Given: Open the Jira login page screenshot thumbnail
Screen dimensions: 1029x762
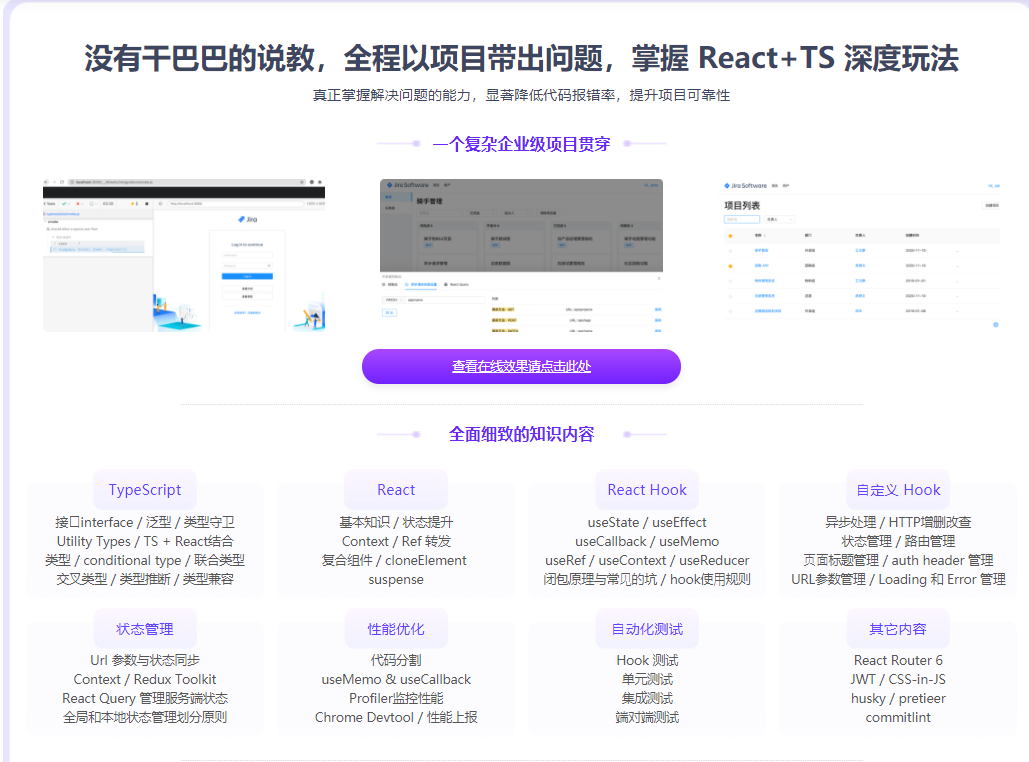Looking at the screenshot, I should pyautogui.click(x=183, y=256).
